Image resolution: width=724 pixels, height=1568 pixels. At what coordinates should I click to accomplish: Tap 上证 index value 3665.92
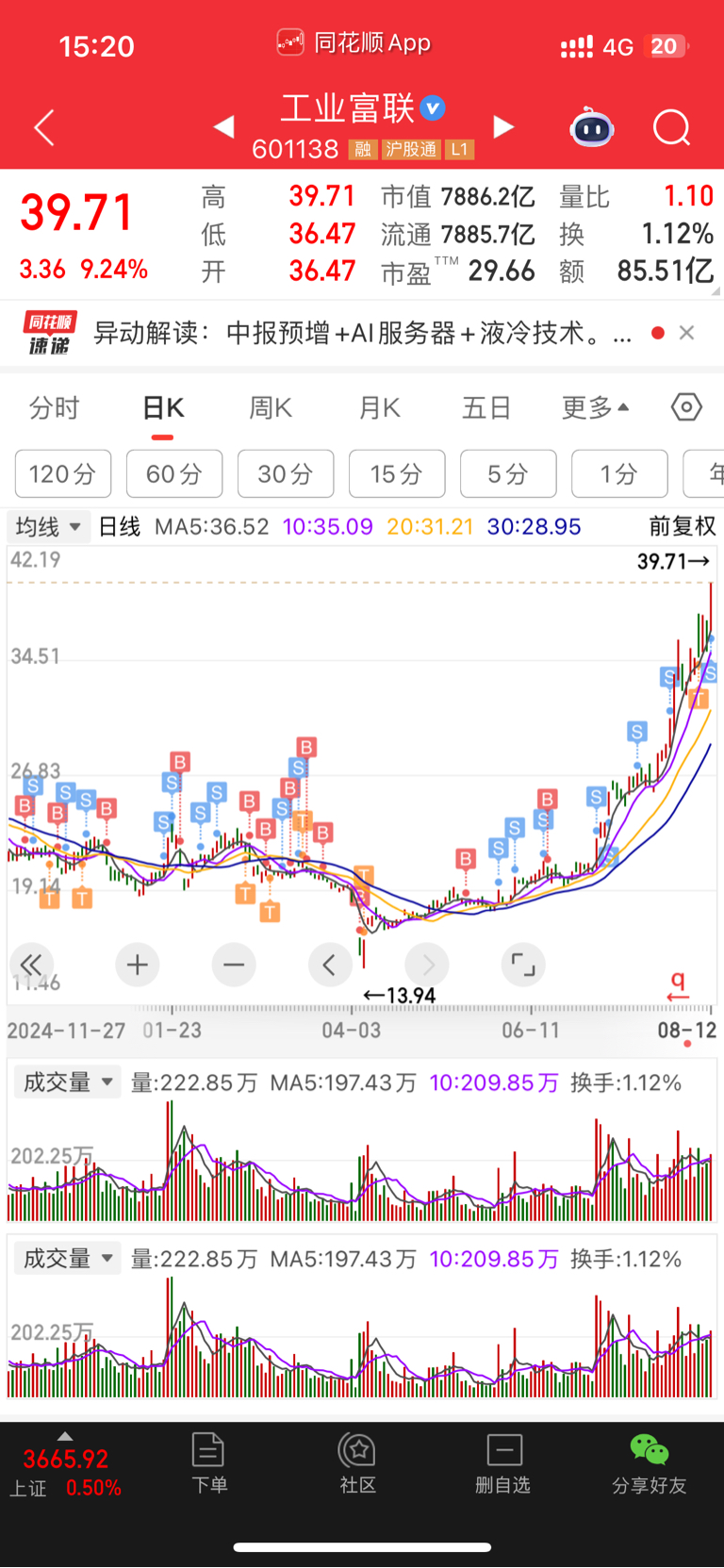click(66, 1460)
